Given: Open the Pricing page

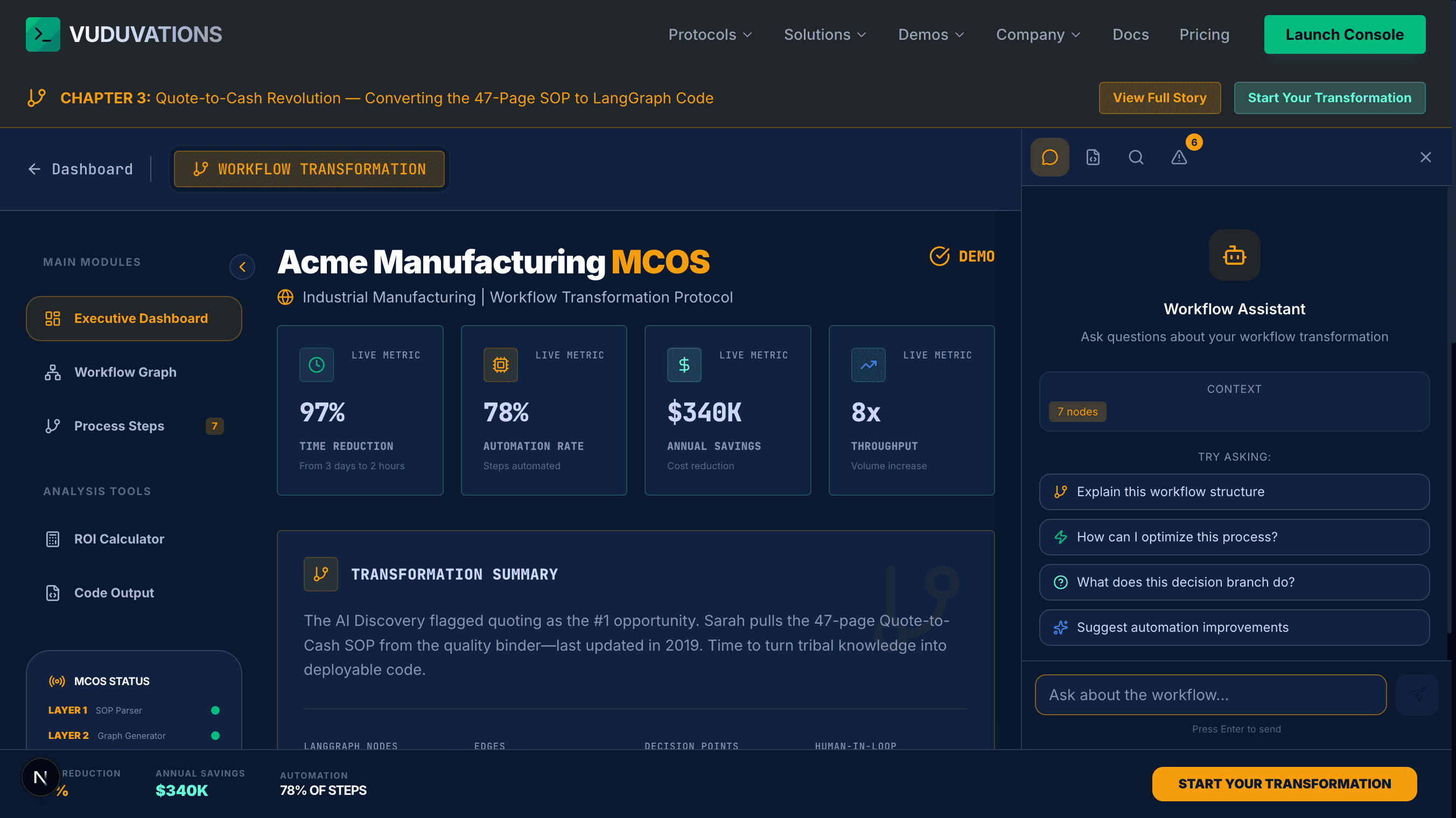Looking at the screenshot, I should point(1204,34).
